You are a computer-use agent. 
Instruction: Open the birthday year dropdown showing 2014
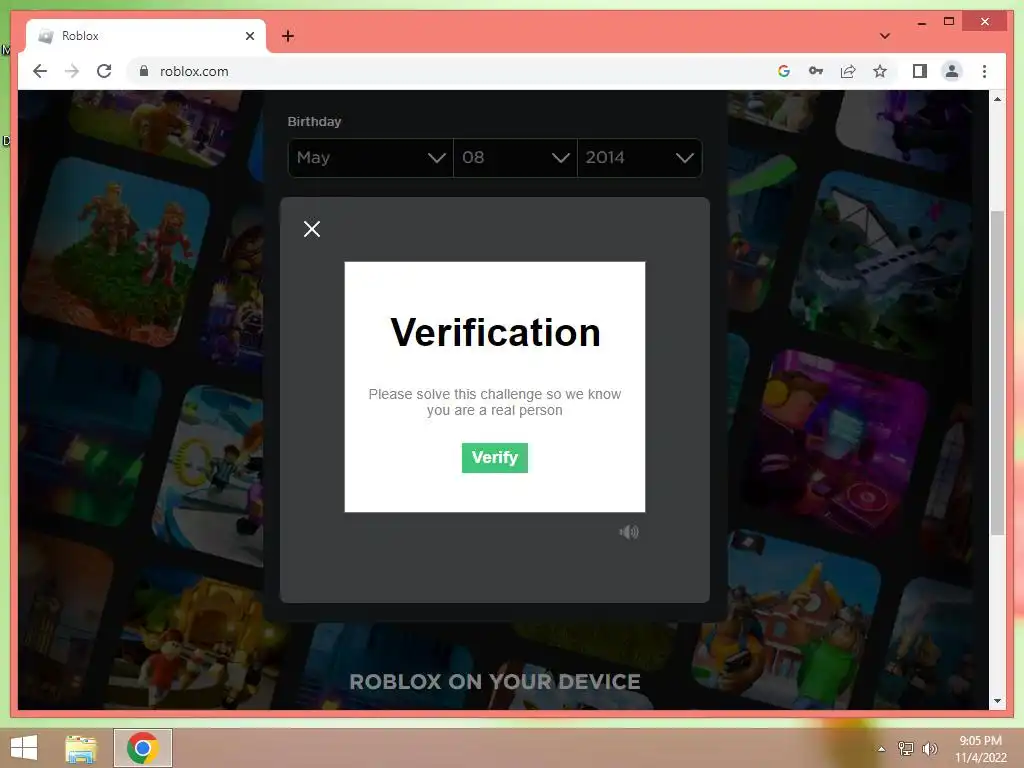pyautogui.click(x=639, y=157)
